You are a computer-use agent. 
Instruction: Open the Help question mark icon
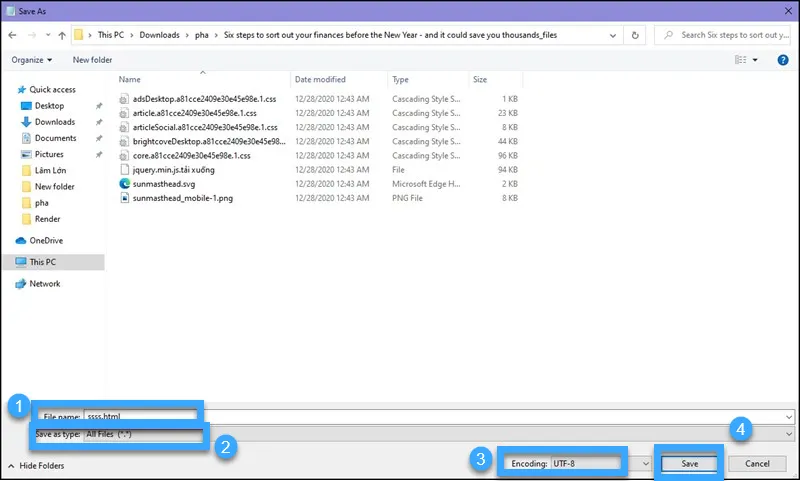point(783,60)
